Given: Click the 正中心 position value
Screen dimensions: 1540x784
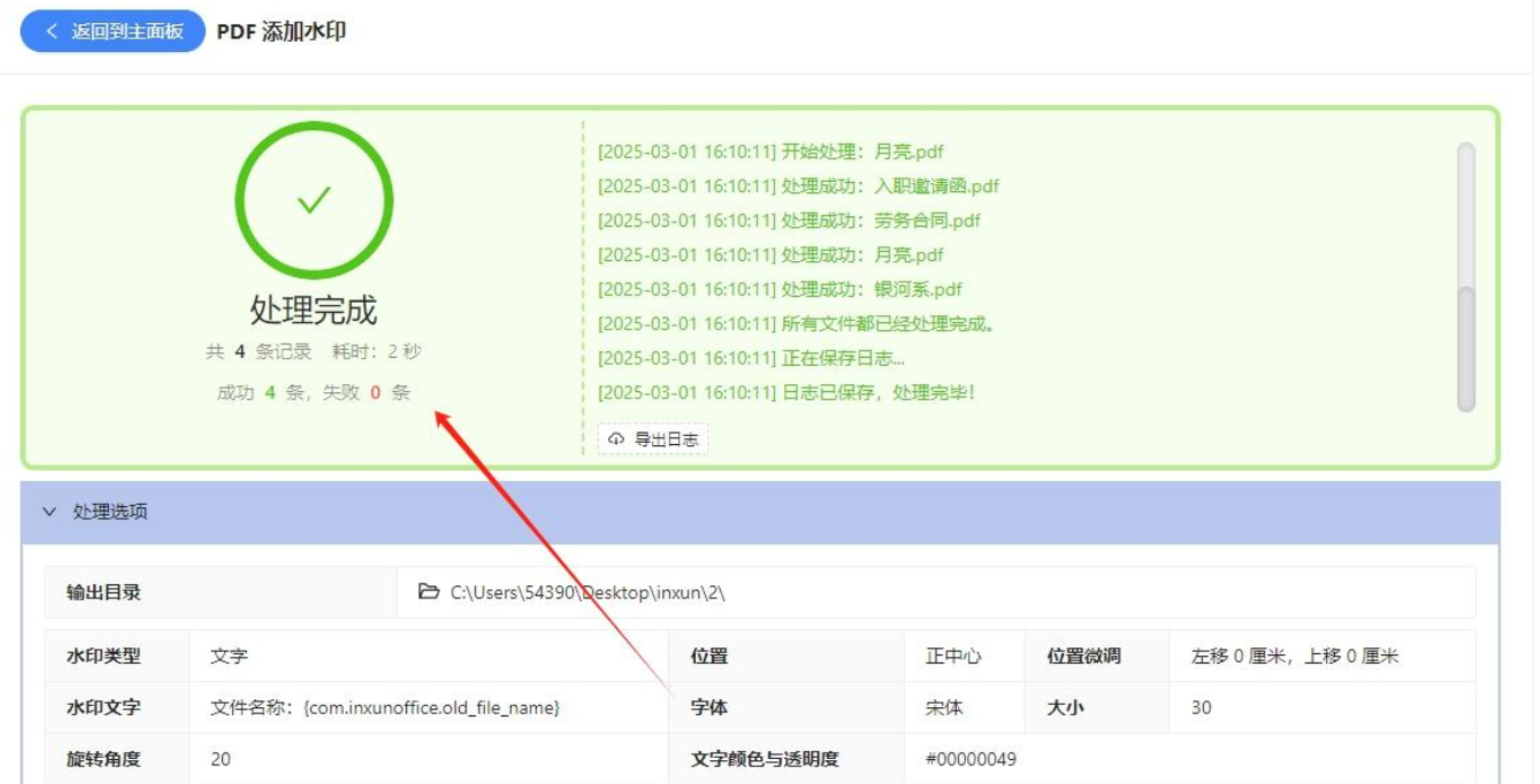Looking at the screenshot, I should pos(953,656).
